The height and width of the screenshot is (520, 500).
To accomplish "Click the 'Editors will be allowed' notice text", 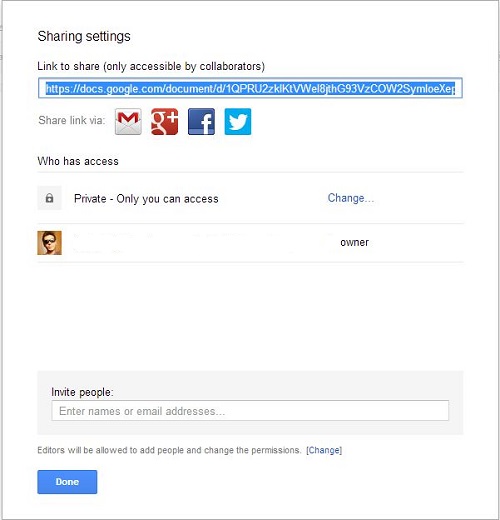I will click(169, 450).
